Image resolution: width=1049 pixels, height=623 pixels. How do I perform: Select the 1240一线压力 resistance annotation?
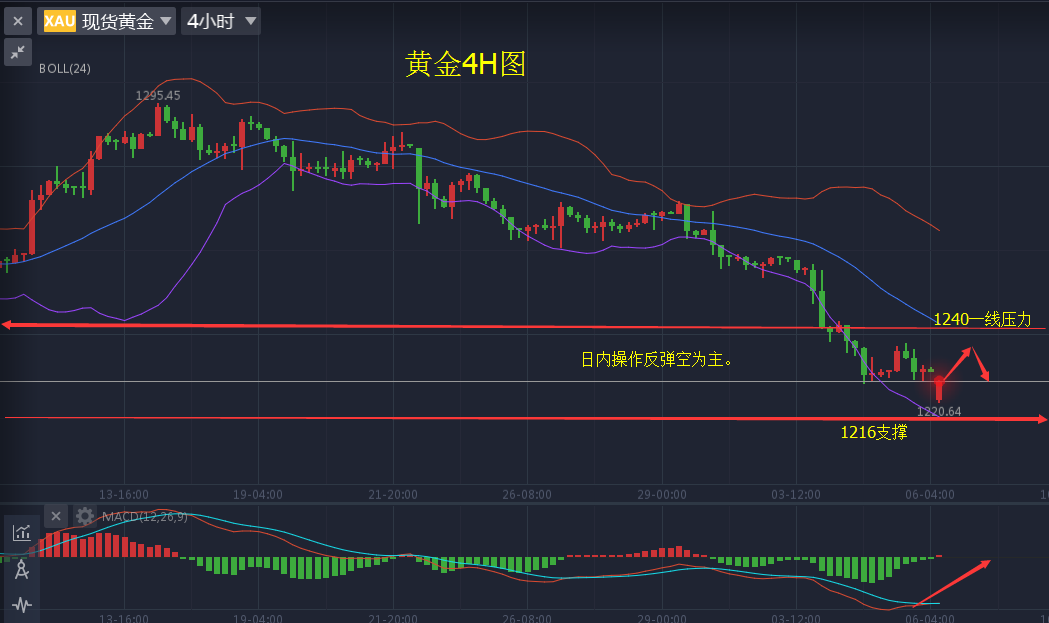pyautogui.click(x=981, y=319)
